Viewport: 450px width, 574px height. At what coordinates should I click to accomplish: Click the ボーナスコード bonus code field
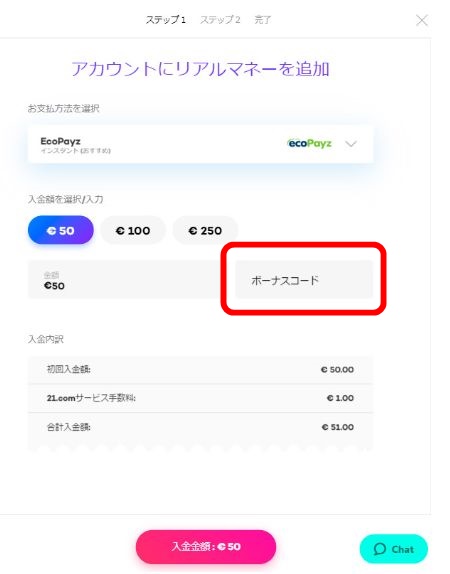point(304,280)
